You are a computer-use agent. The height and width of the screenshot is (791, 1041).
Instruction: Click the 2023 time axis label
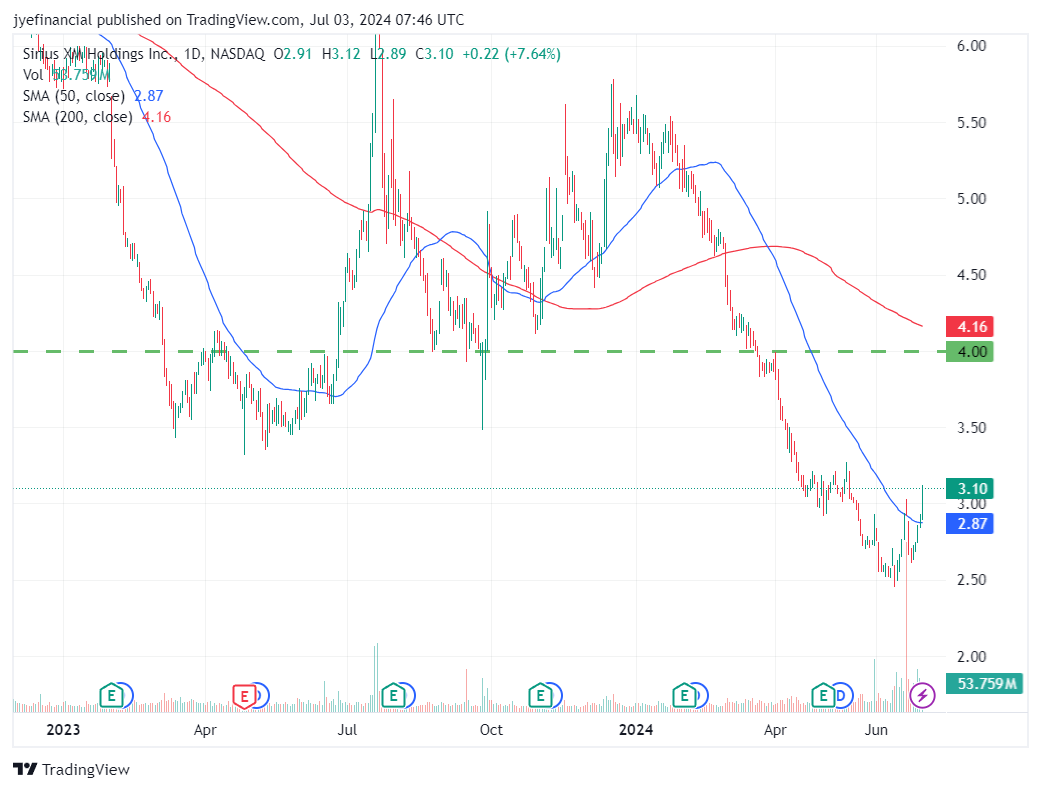(x=63, y=730)
